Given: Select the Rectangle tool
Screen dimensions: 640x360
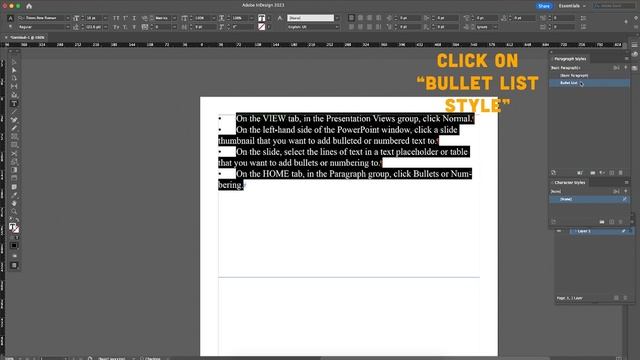Looking at the screenshot, I should point(14,145).
